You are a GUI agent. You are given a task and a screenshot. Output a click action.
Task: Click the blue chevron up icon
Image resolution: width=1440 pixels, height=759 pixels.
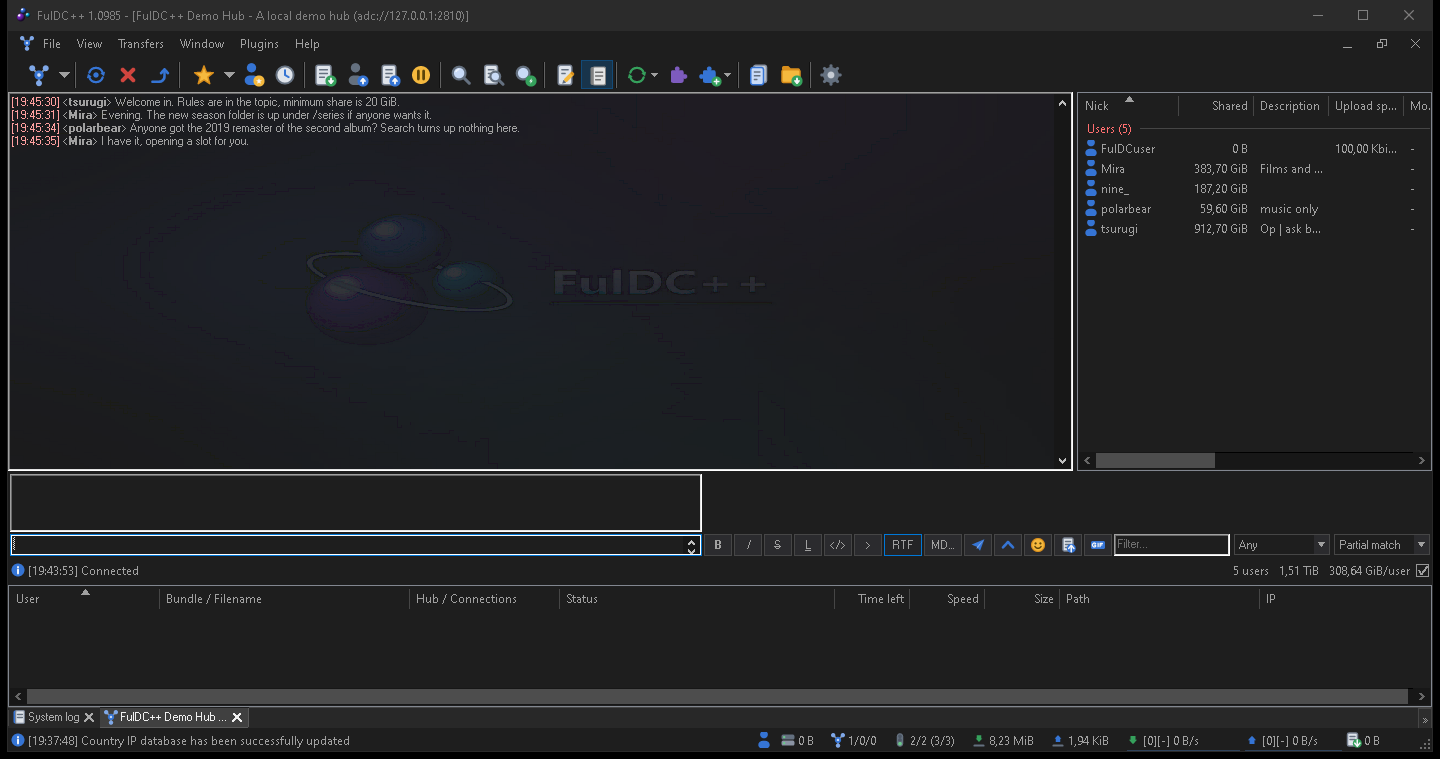[1008, 545]
